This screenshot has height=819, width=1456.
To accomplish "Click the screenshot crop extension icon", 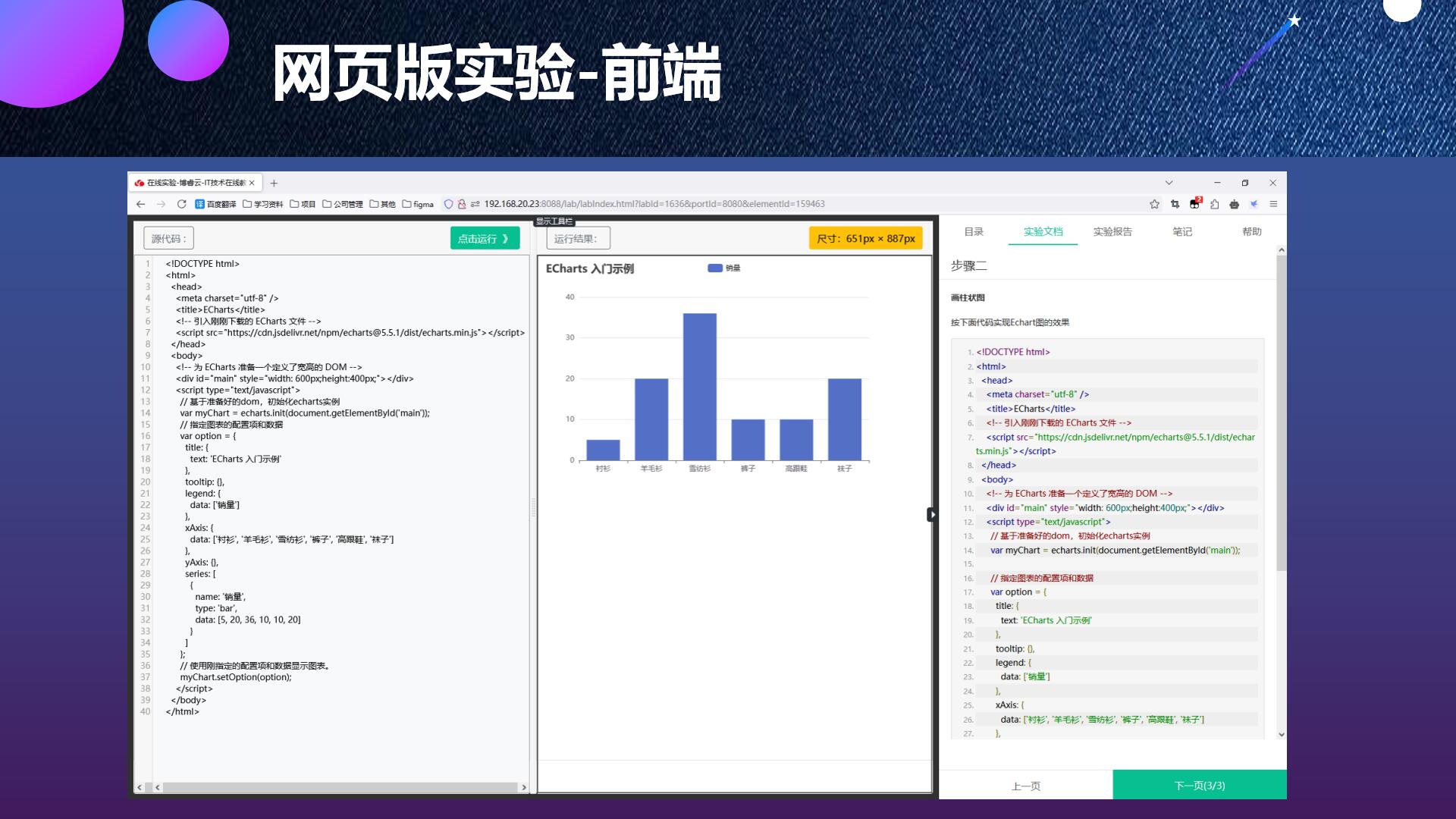I will [1175, 204].
